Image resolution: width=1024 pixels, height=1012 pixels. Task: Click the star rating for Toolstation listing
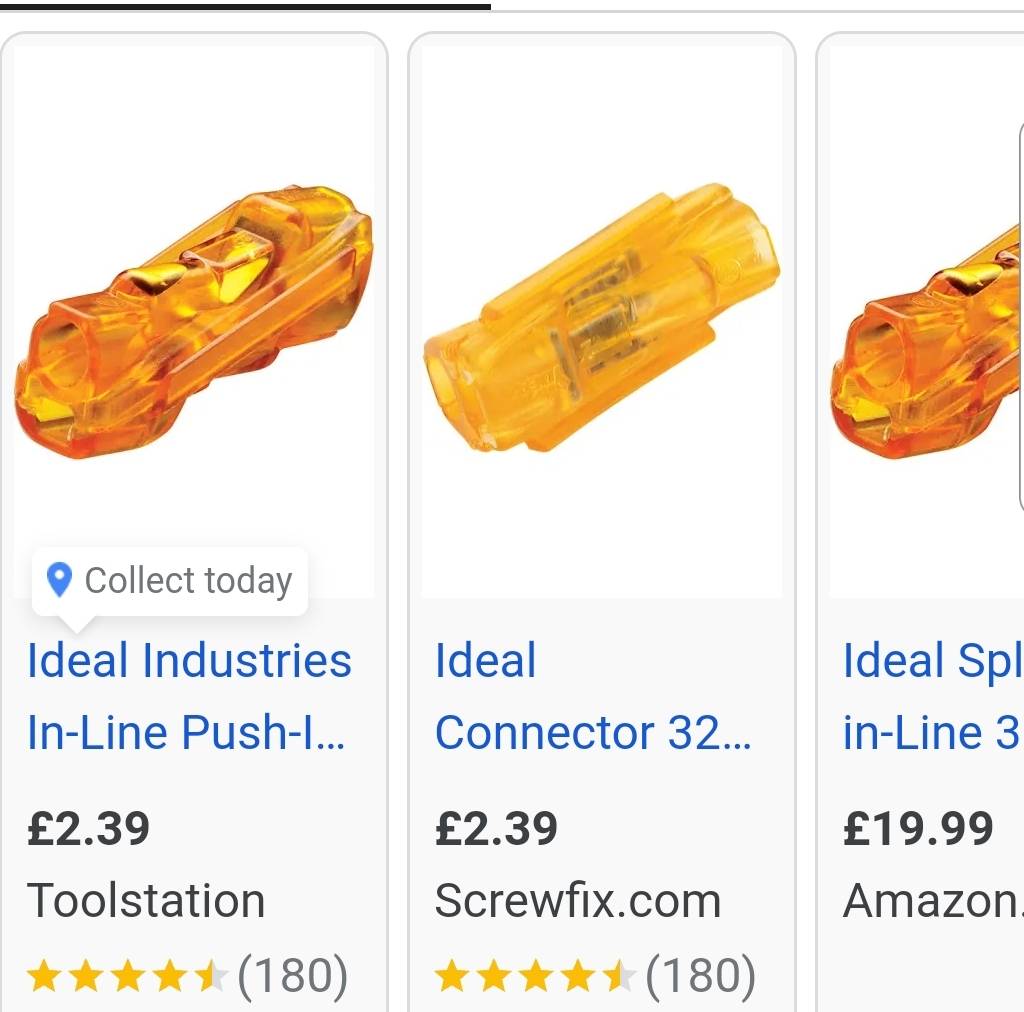click(127, 976)
